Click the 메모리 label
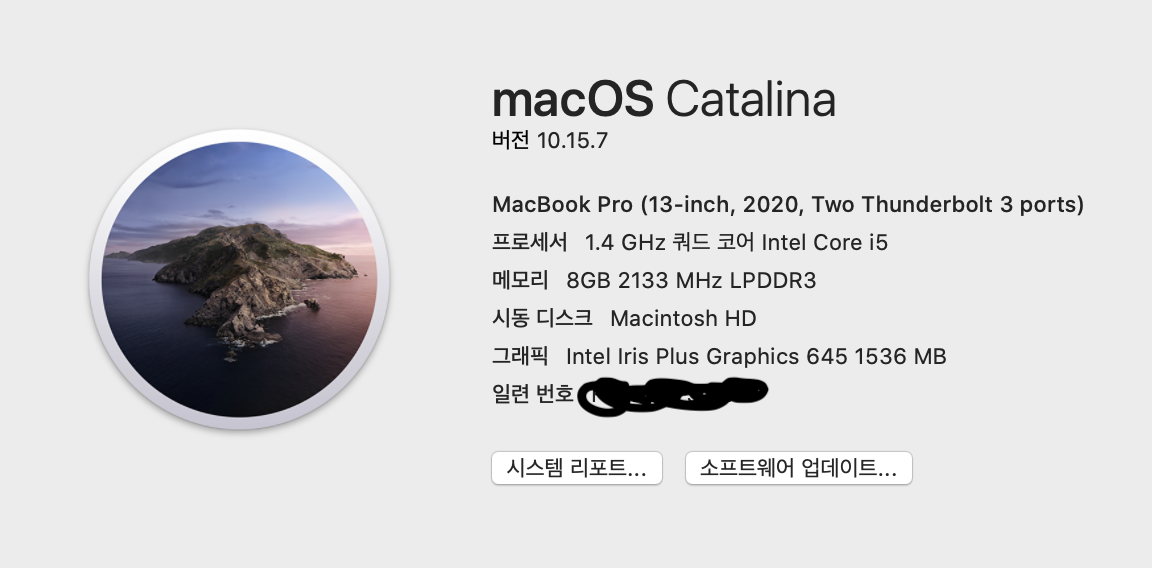 [x=520, y=280]
